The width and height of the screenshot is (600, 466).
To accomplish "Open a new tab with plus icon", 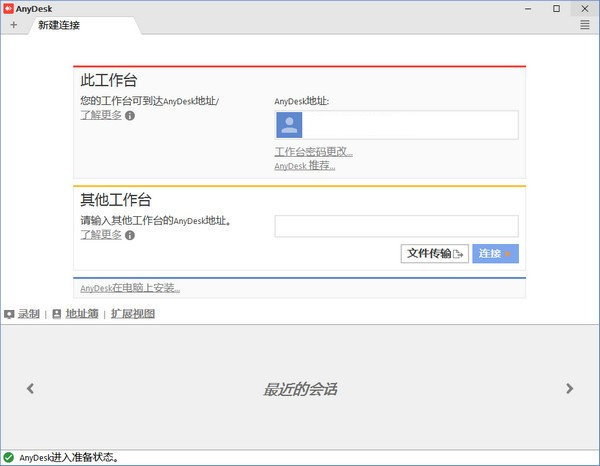I will [x=14, y=25].
